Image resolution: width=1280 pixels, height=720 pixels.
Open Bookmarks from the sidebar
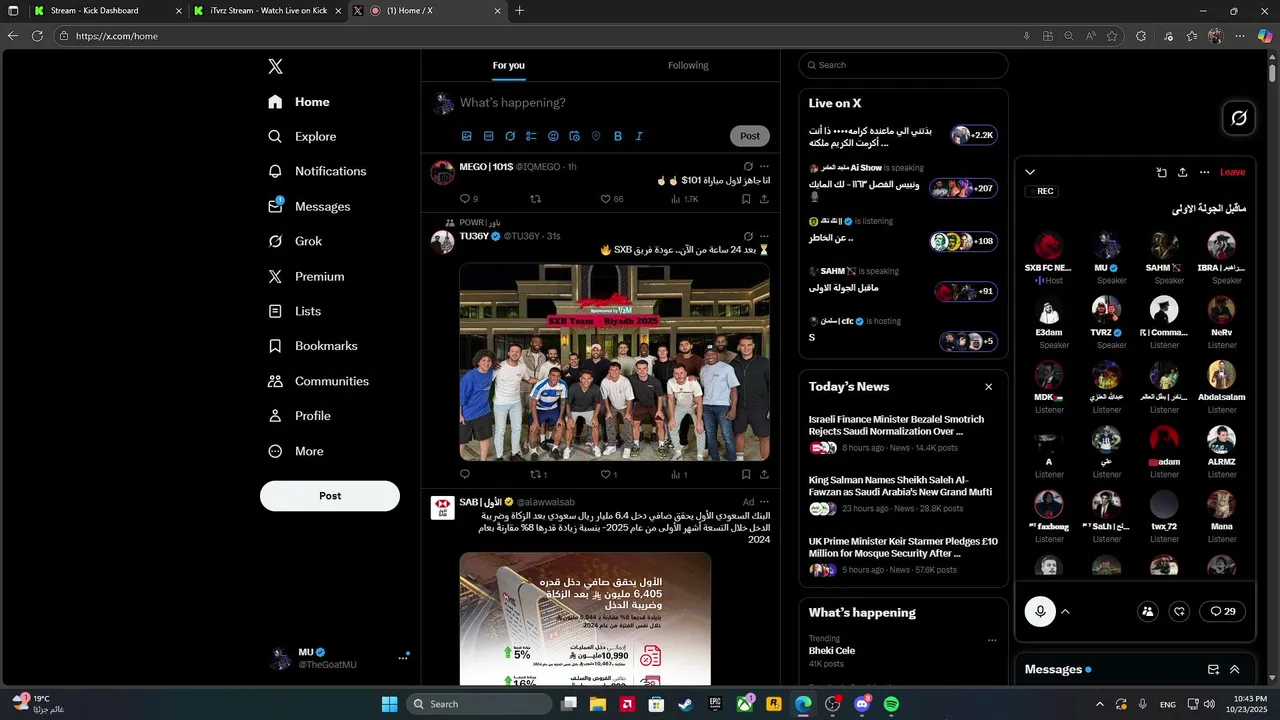tap(313, 346)
